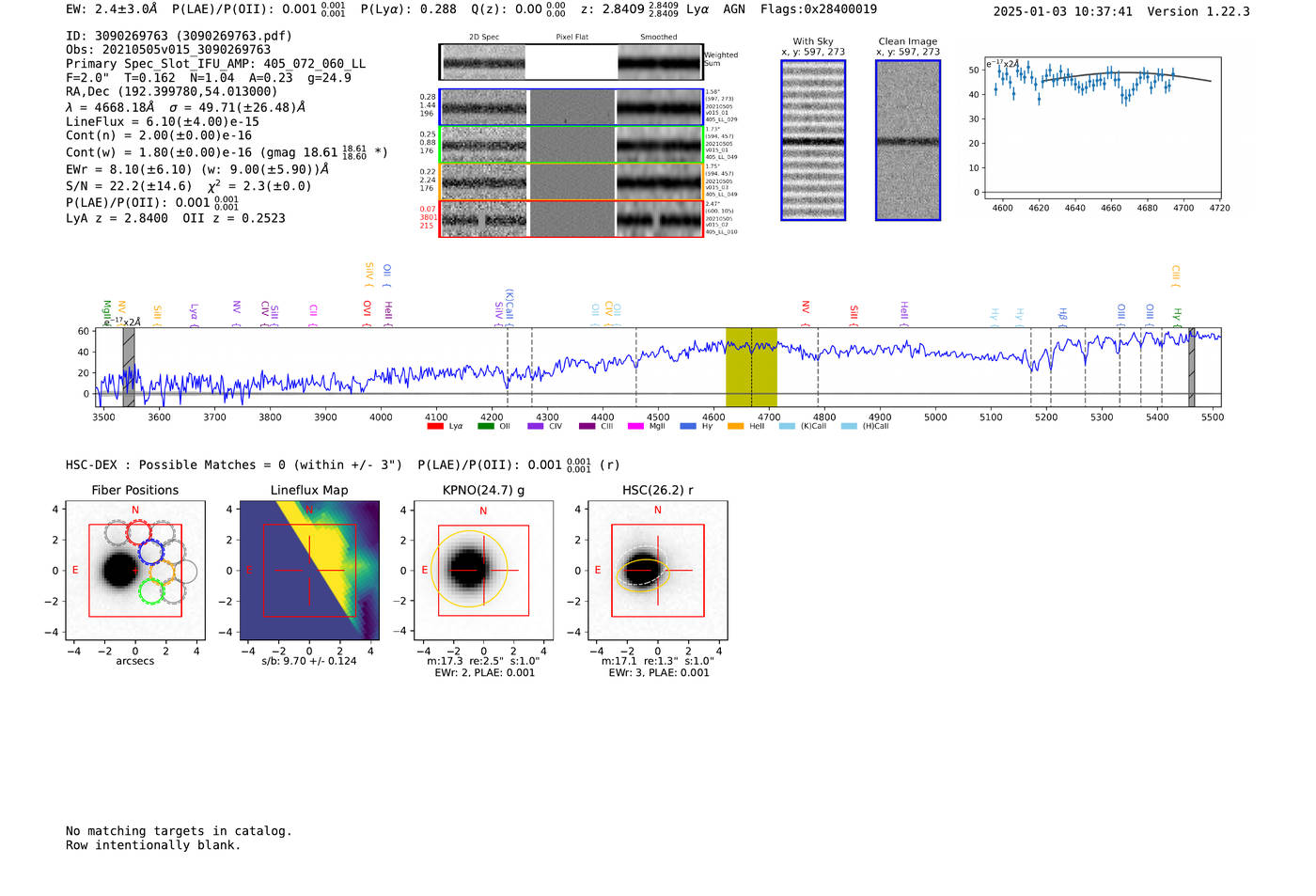This screenshot has width=1316, height=896.
Task: Click the blue-row Pixel Flat cutout
Action: 572,107
